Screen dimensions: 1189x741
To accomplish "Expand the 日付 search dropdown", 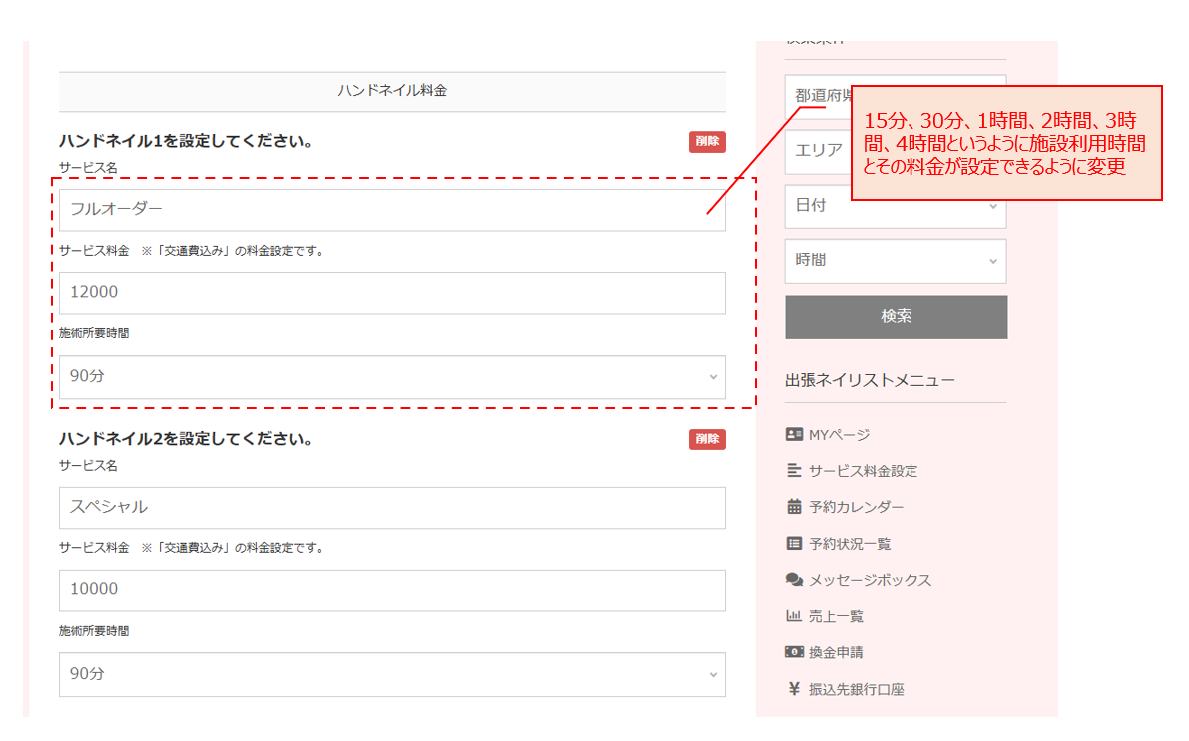I will (x=895, y=206).
